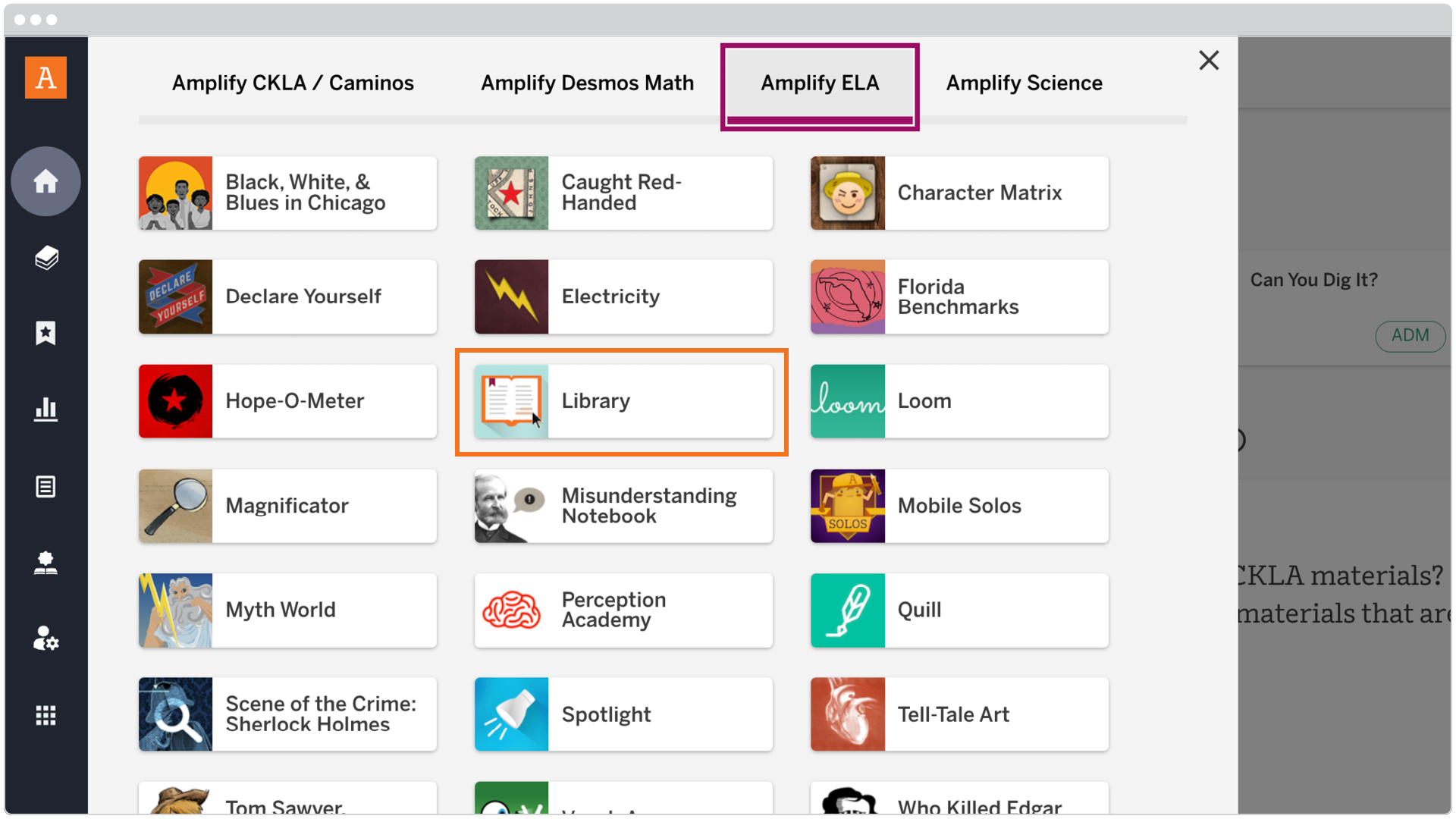Click the bookmark icon in the sidebar
Screen dimensions: 1456x819
[45, 334]
